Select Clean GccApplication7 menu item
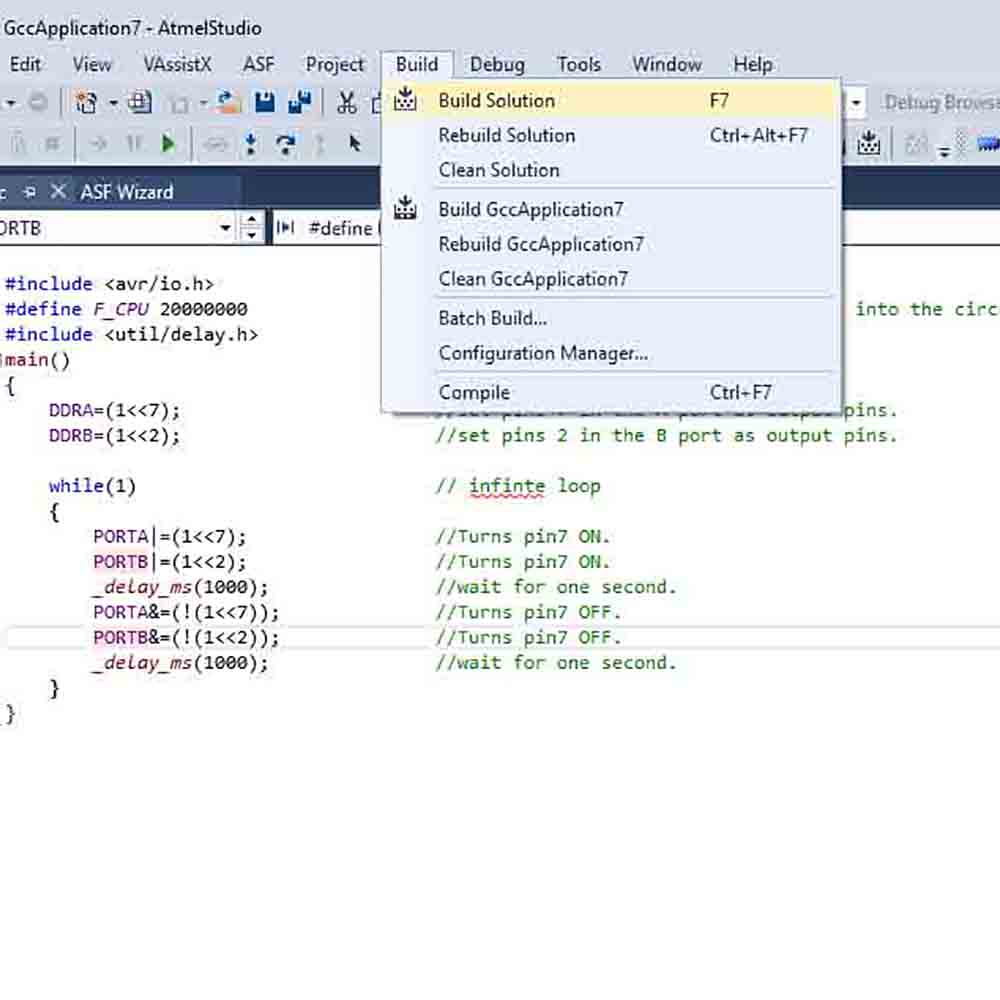The width and height of the screenshot is (1000, 1000). click(x=532, y=279)
